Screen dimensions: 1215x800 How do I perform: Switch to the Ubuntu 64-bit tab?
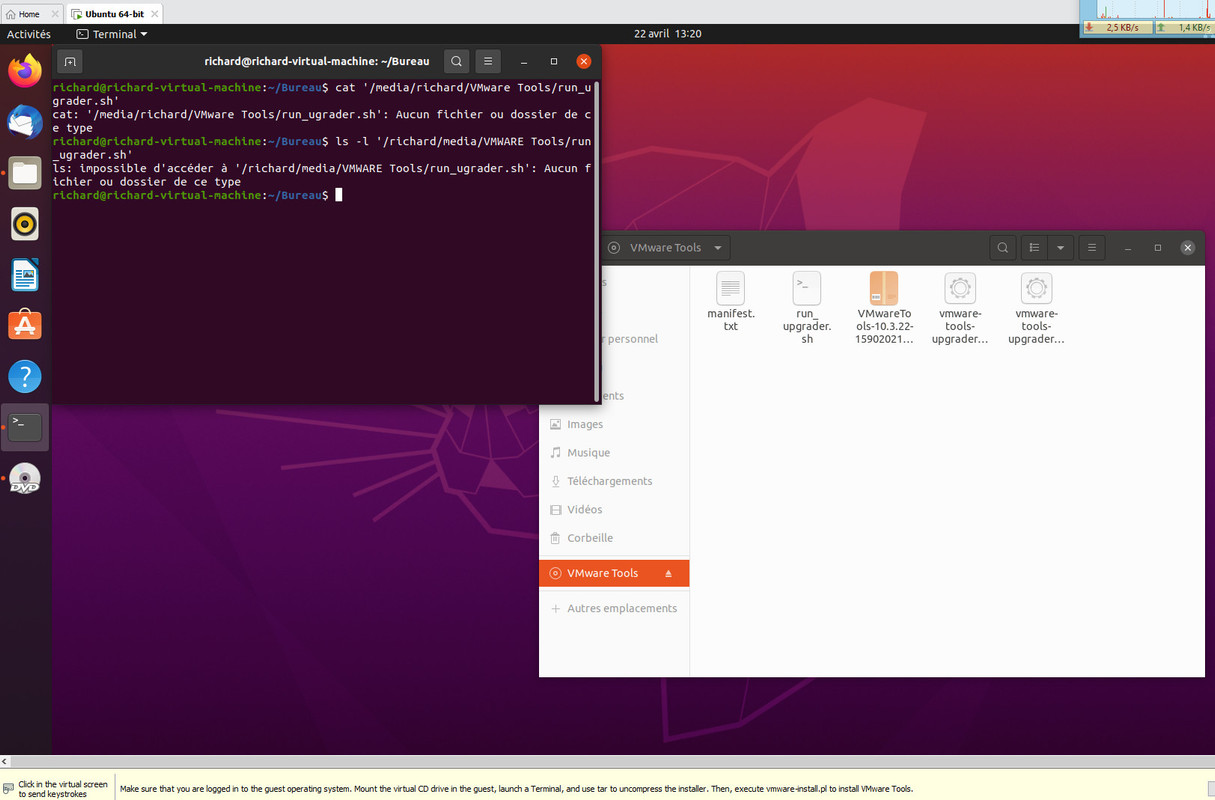[114, 14]
